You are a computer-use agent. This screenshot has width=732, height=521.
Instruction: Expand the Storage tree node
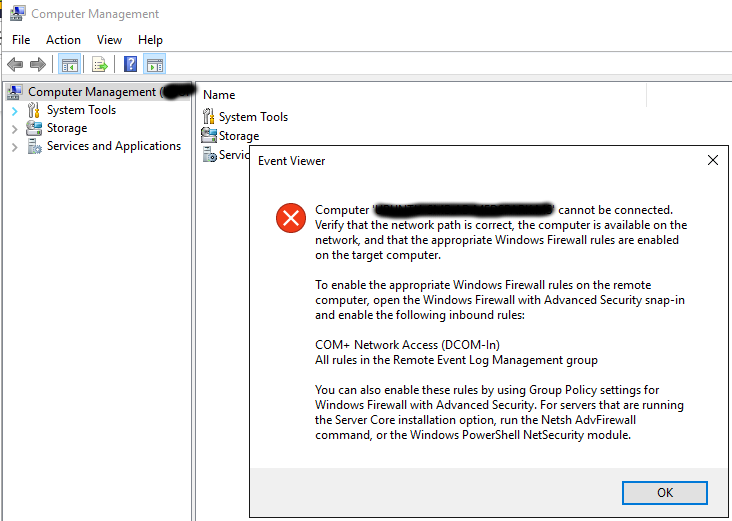click(14, 129)
